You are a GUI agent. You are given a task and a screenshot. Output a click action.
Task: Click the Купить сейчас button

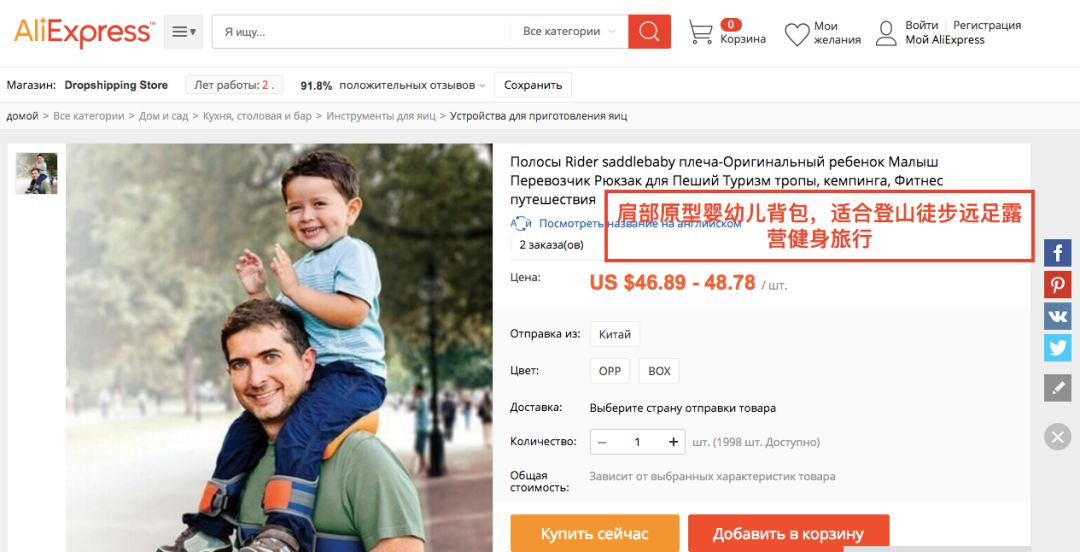[594, 533]
